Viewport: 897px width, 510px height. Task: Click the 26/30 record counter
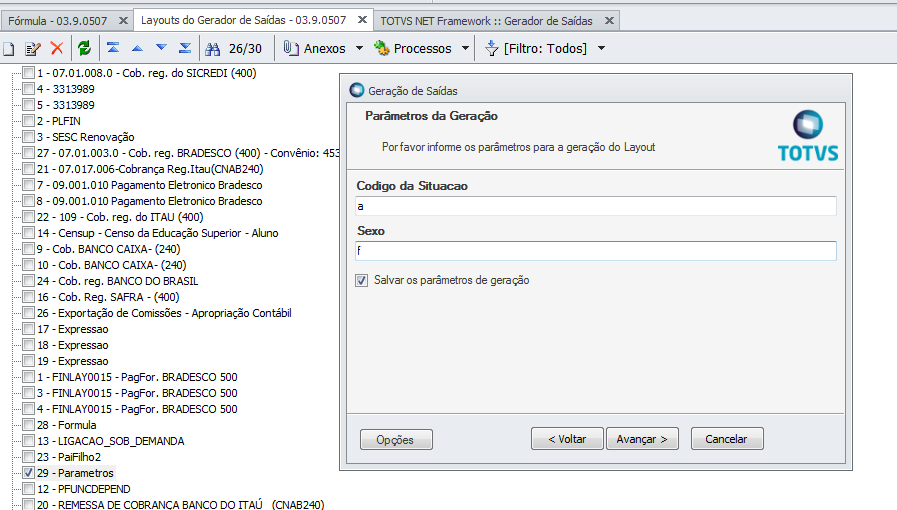[245, 49]
